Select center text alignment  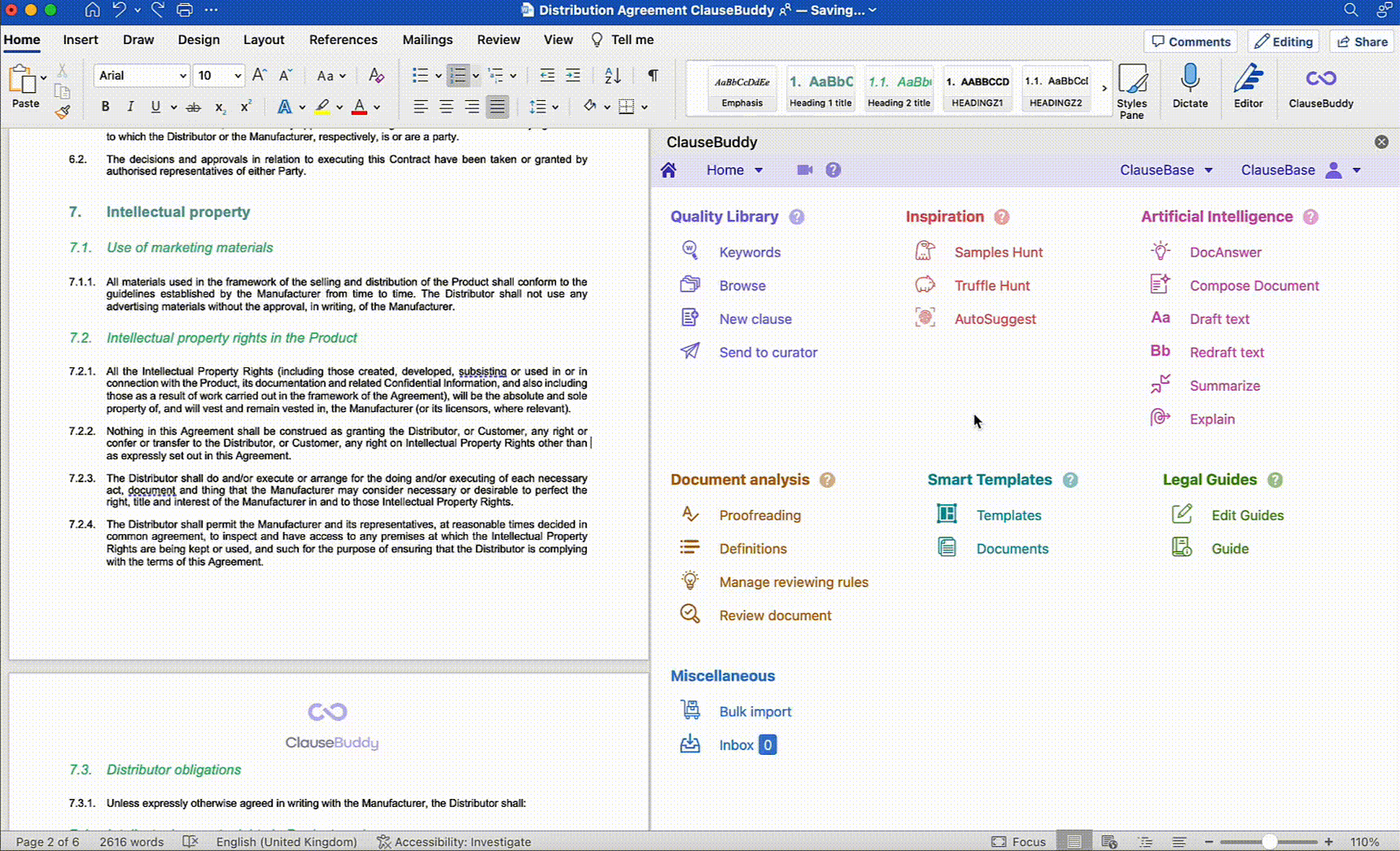pyautogui.click(x=446, y=107)
